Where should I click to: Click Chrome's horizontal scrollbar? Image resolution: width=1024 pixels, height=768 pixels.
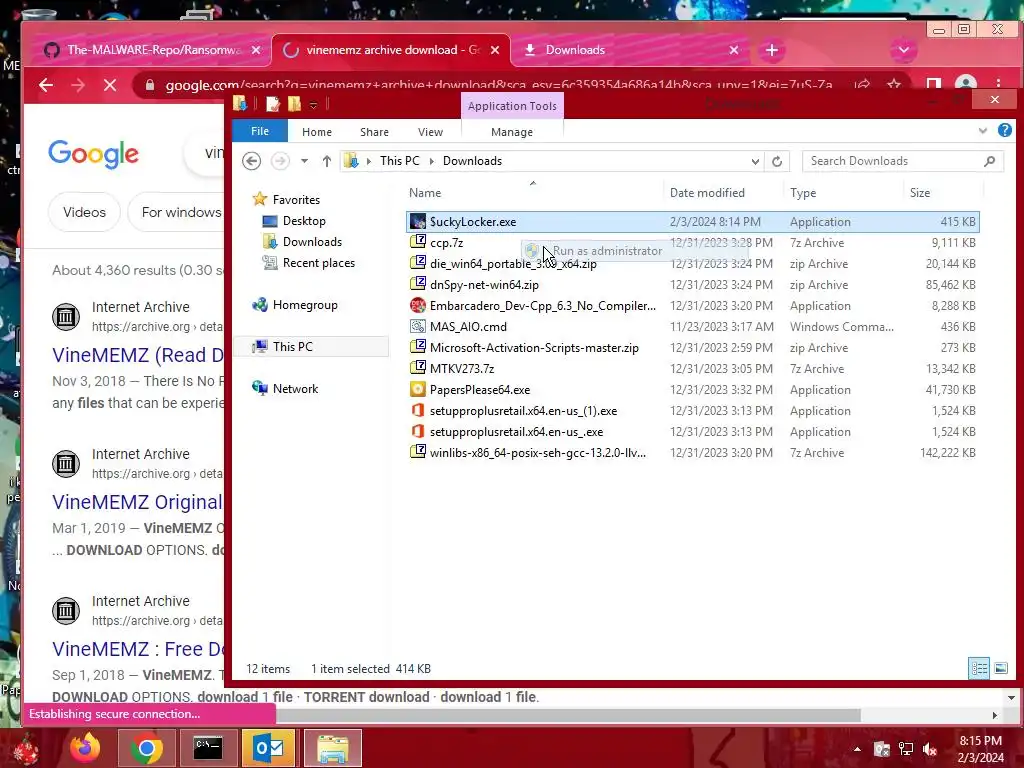click(x=568, y=715)
